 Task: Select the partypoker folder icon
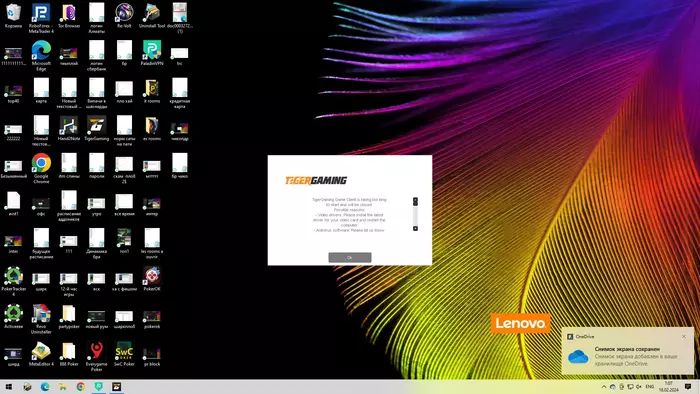click(69, 316)
